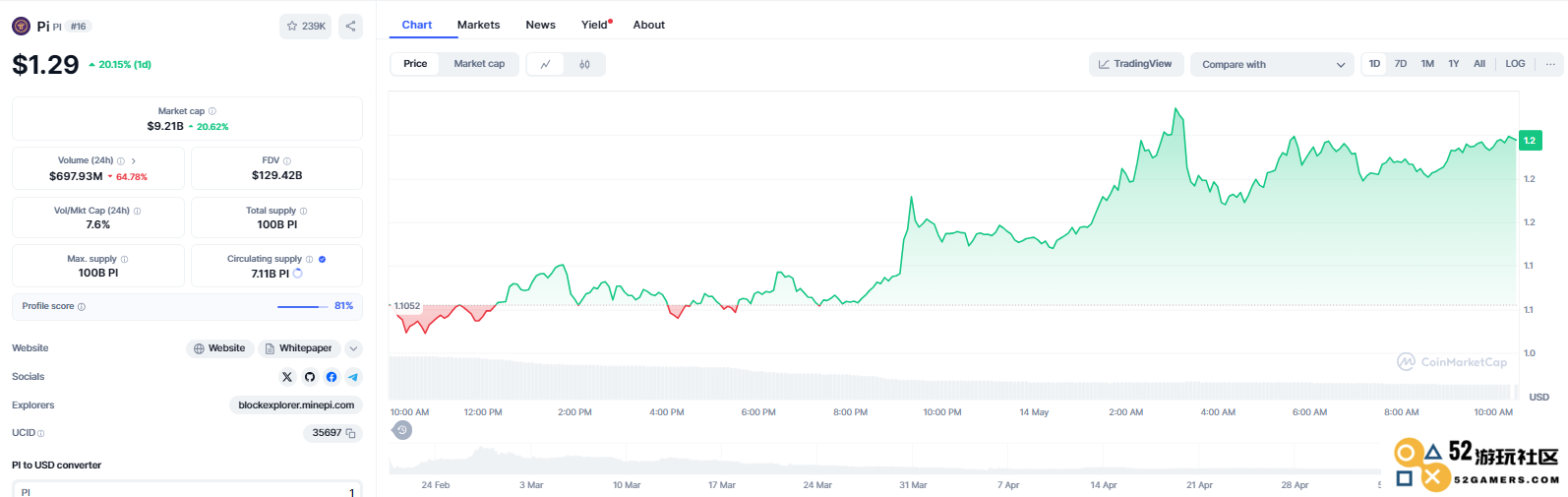Click the $129.42B FDV value

[277, 175]
